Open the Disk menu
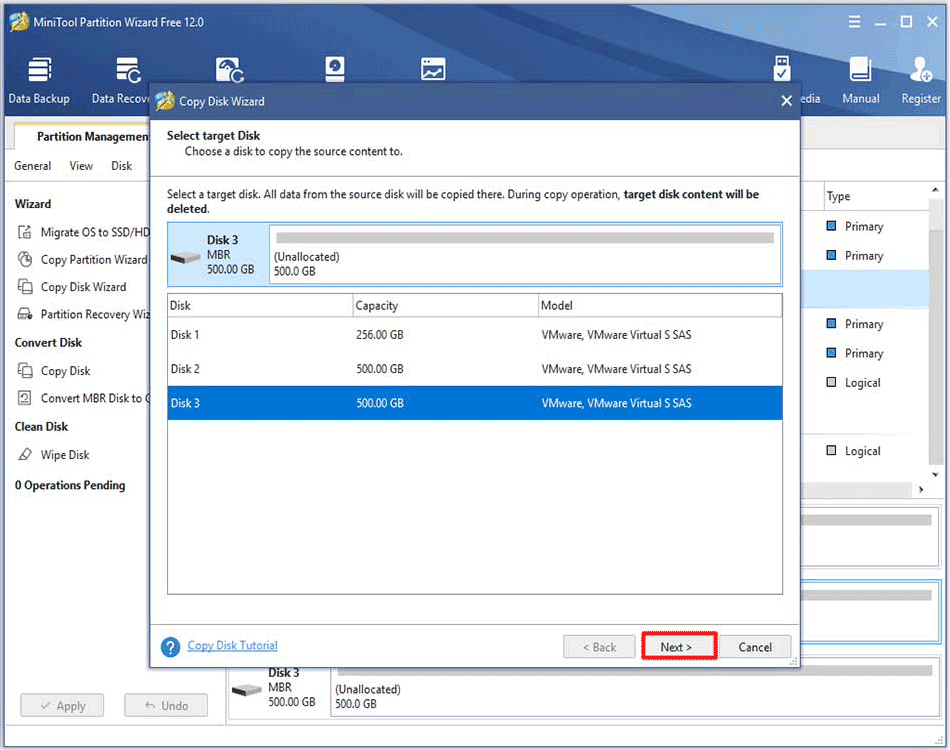Viewport: 950px width, 750px height. [x=121, y=166]
